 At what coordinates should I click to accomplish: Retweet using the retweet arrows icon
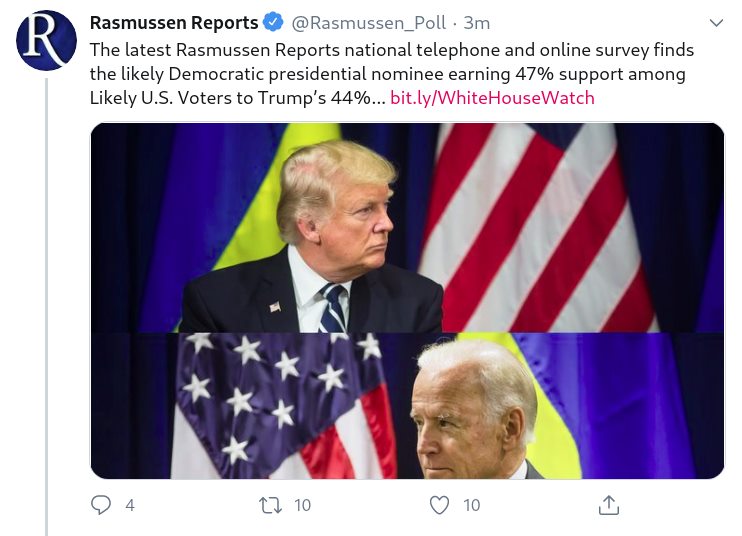(270, 506)
